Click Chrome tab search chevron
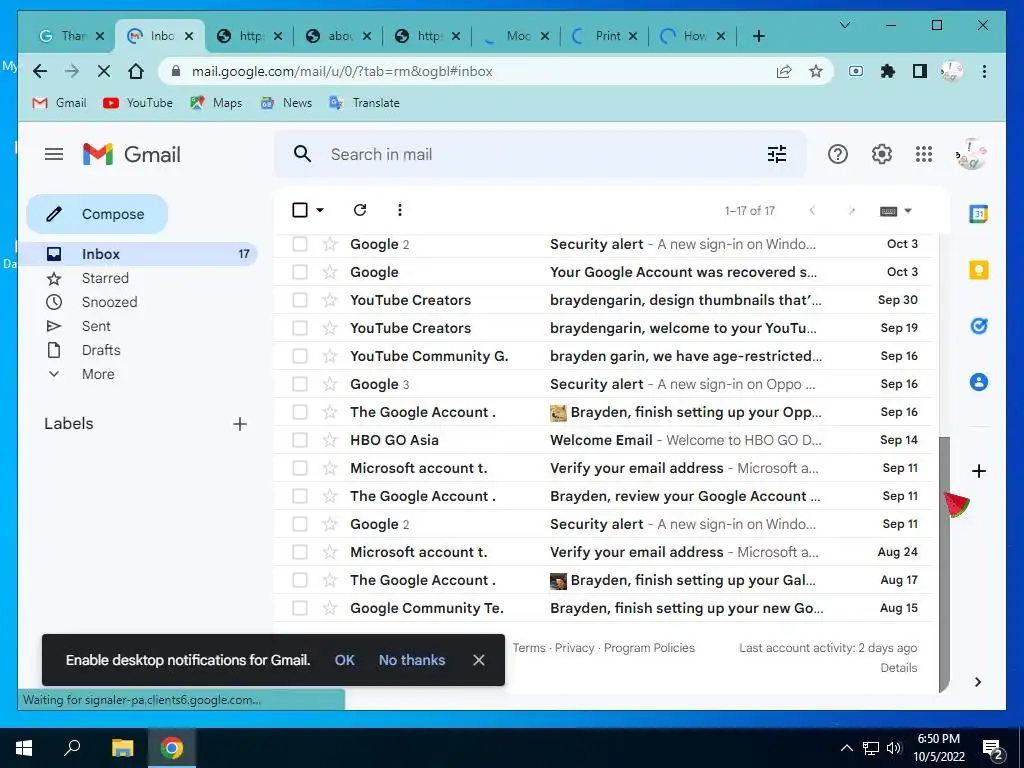 click(x=844, y=25)
